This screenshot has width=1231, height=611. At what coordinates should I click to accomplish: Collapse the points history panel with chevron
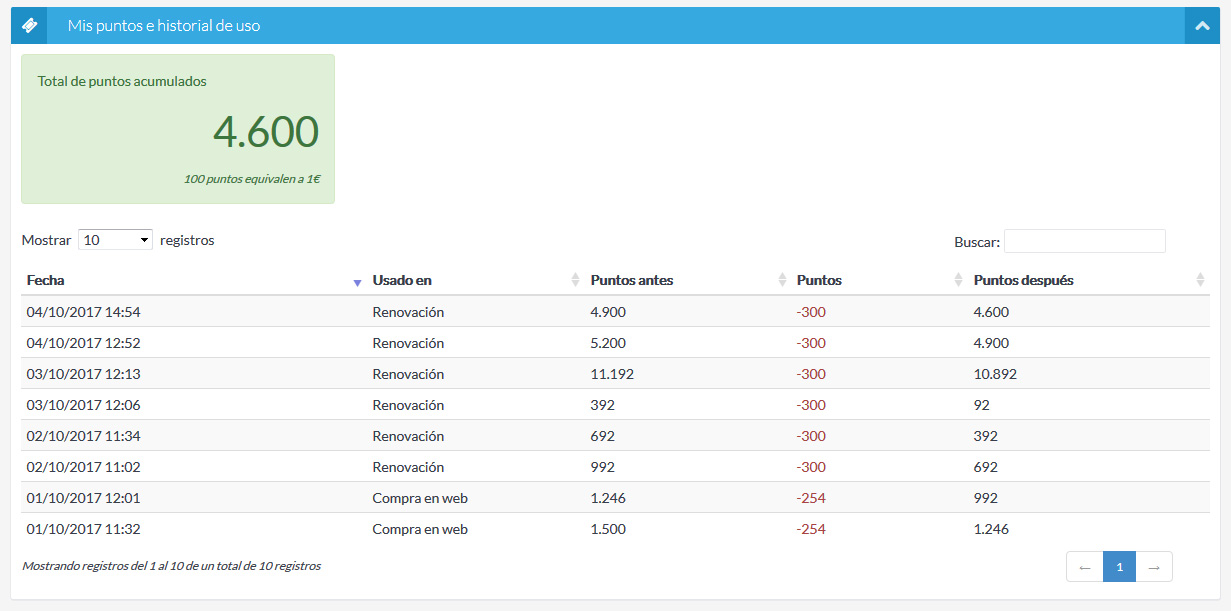(1202, 26)
